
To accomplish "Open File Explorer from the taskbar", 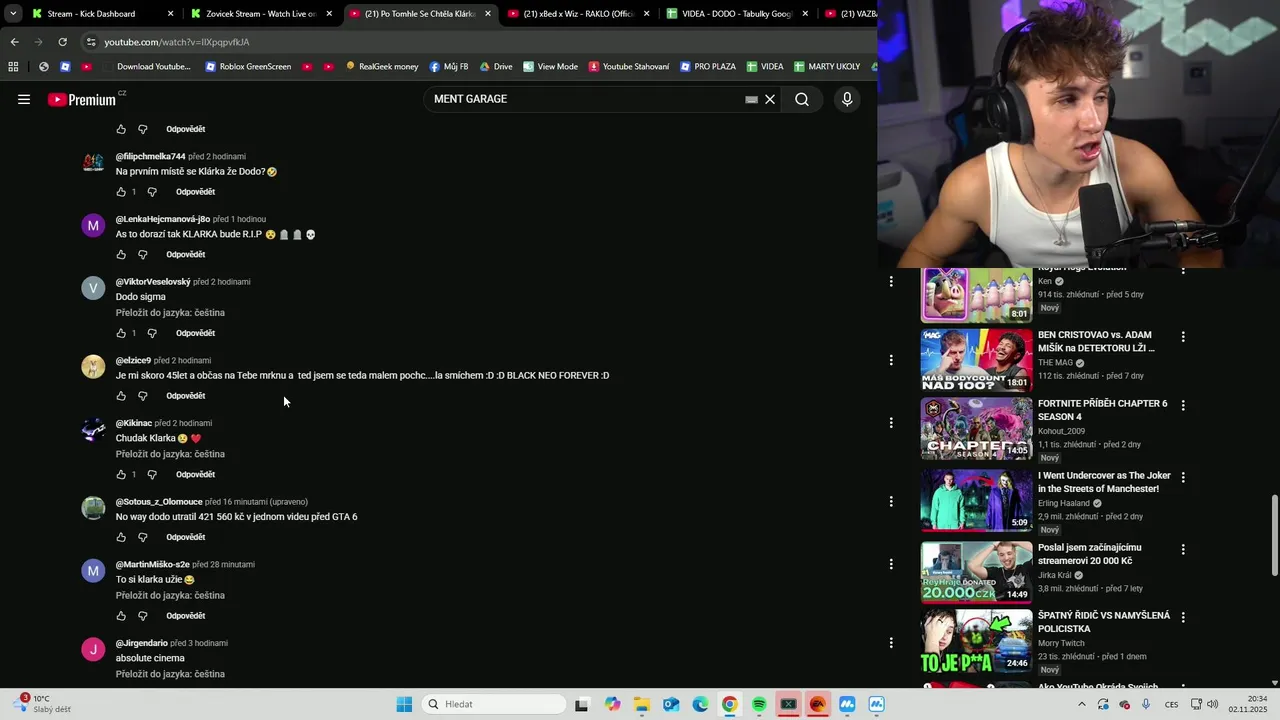I will (x=641, y=704).
